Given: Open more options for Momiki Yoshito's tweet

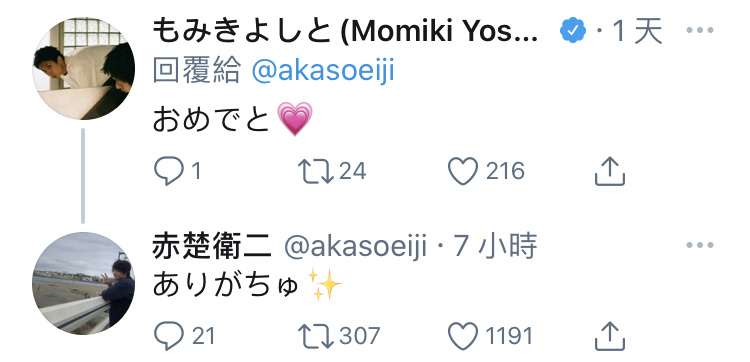Looking at the screenshot, I should point(700,30).
